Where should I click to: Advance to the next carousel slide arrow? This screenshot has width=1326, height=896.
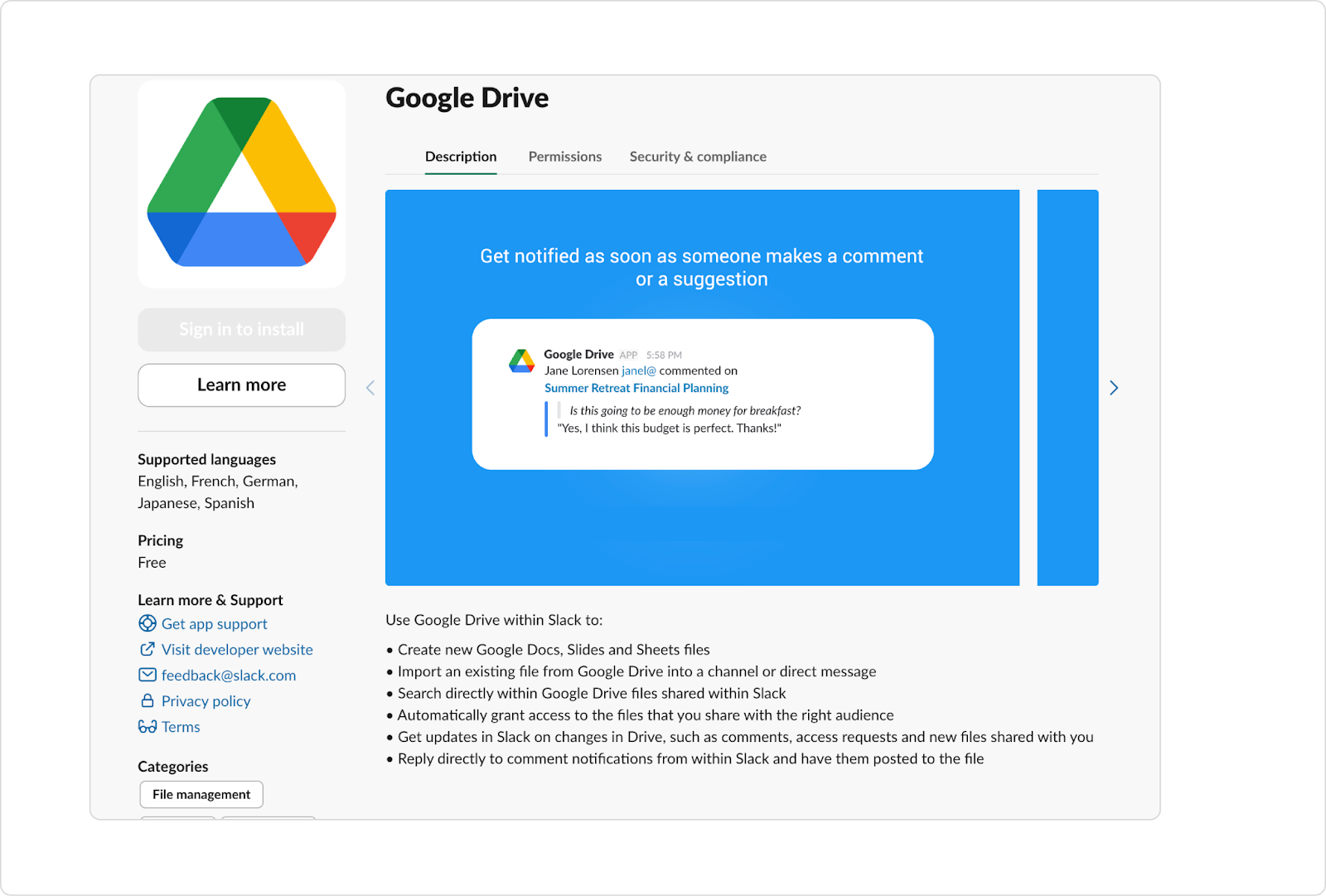(1114, 388)
